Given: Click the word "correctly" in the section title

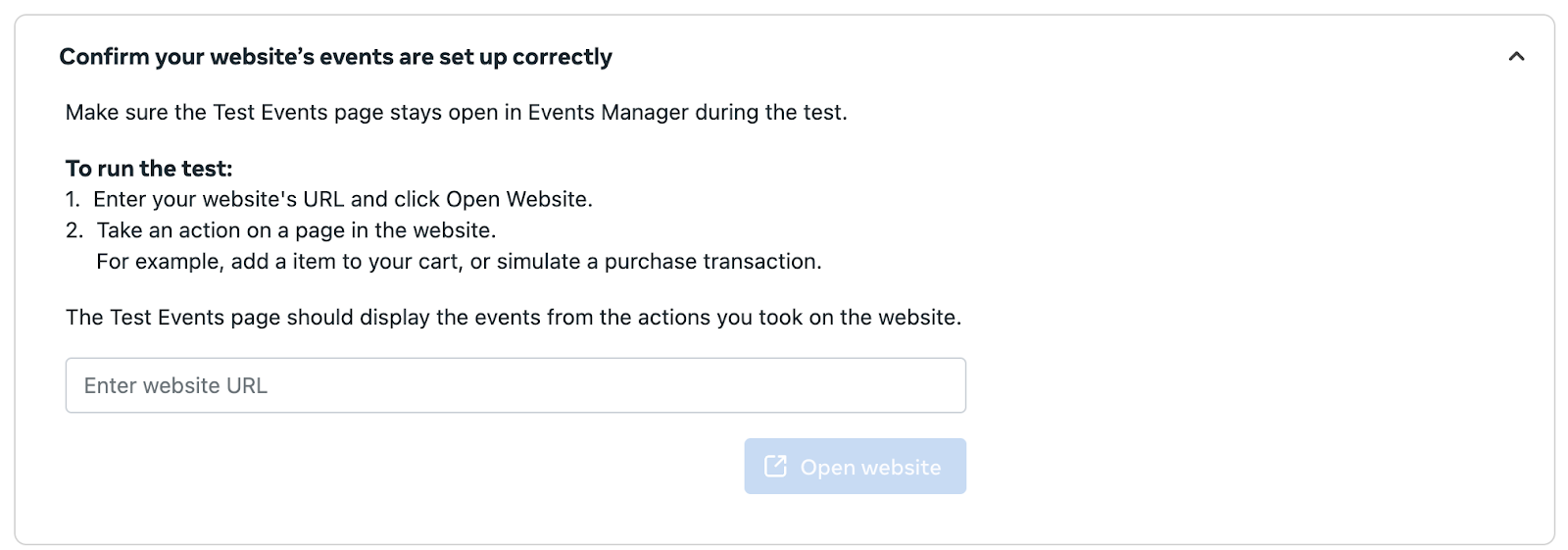Looking at the screenshot, I should coord(562,57).
